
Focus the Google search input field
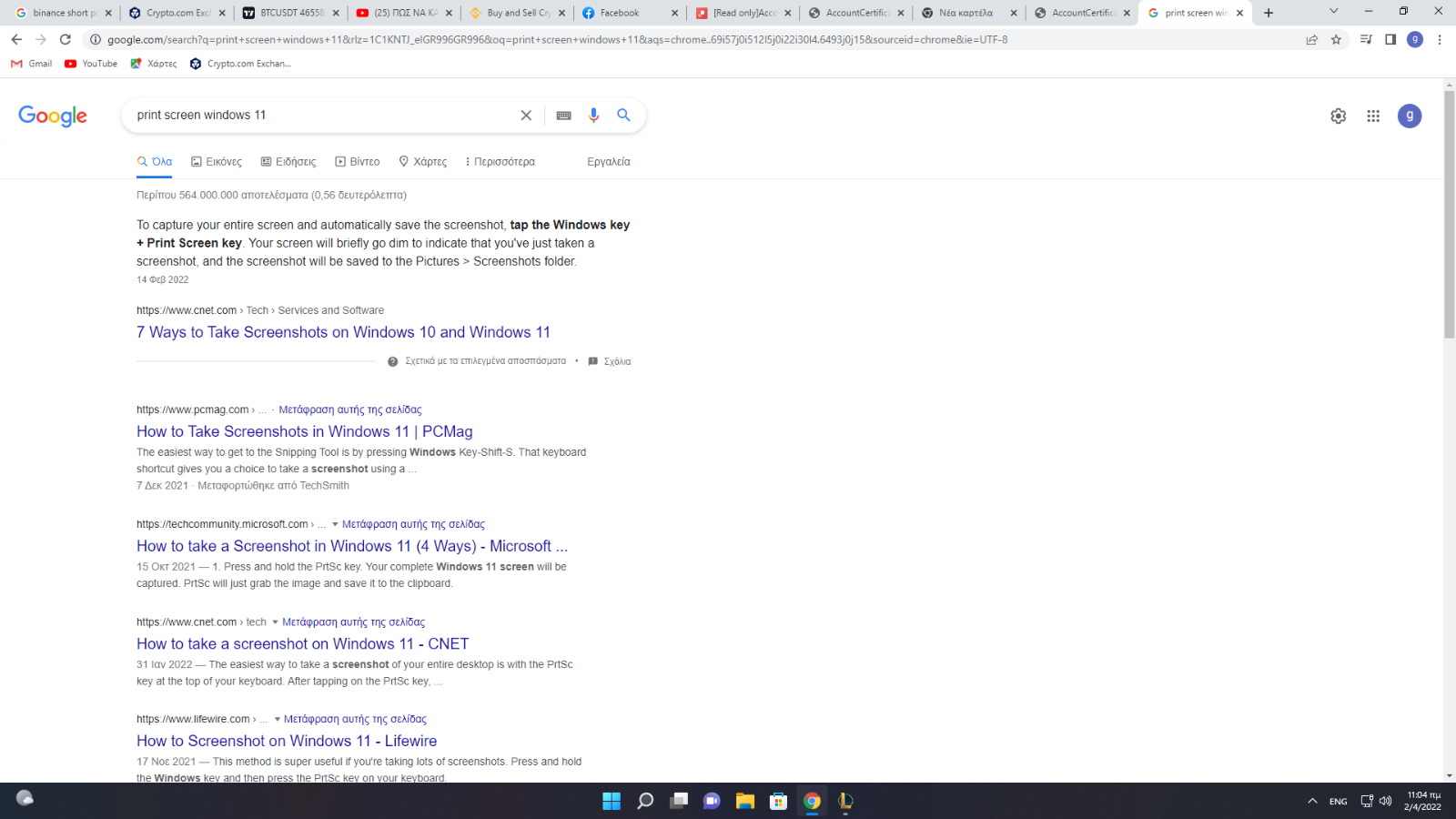(x=323, y=115)
